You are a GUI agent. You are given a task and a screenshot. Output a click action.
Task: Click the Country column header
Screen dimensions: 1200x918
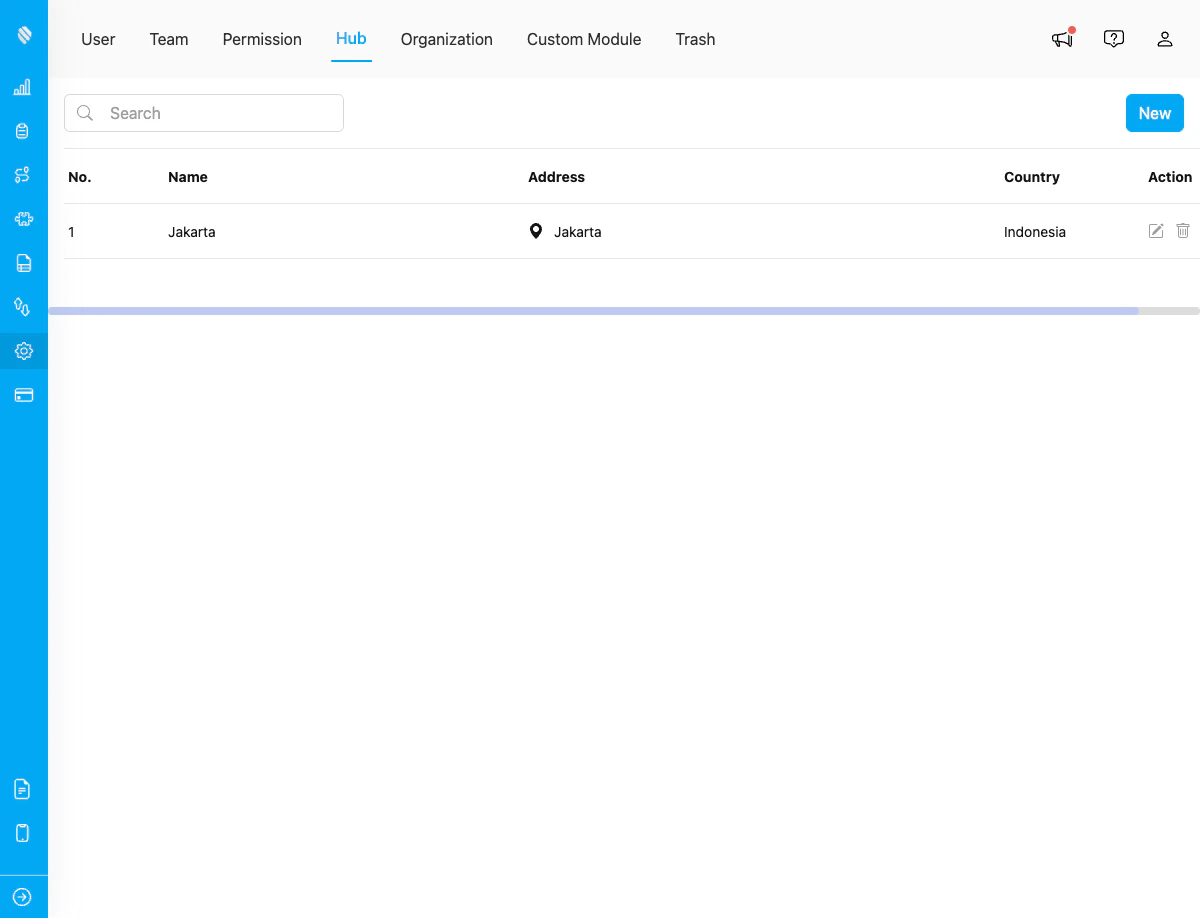click(x=1032, y=177)
